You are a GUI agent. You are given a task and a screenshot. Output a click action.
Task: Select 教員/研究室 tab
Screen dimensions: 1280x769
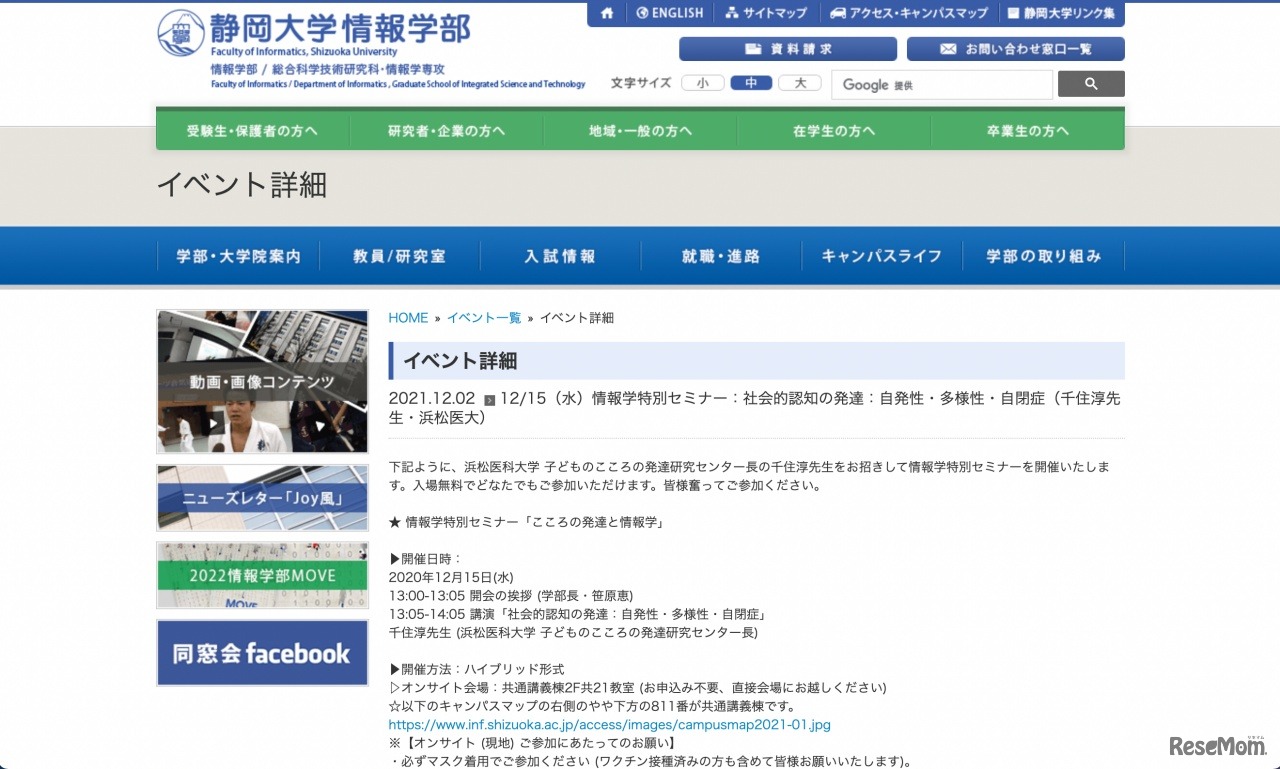(x=400, y=256)
